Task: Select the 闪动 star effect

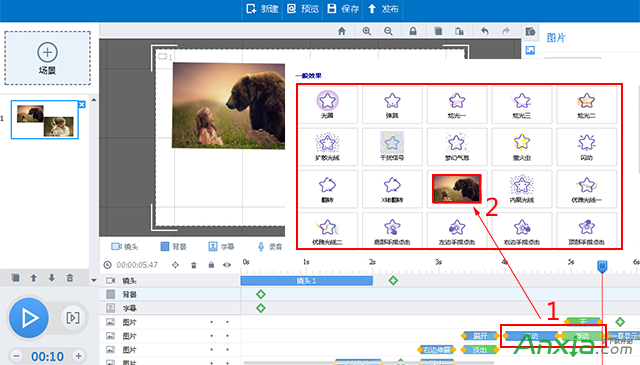Action: pyautogui.click(x=587, y=147)
